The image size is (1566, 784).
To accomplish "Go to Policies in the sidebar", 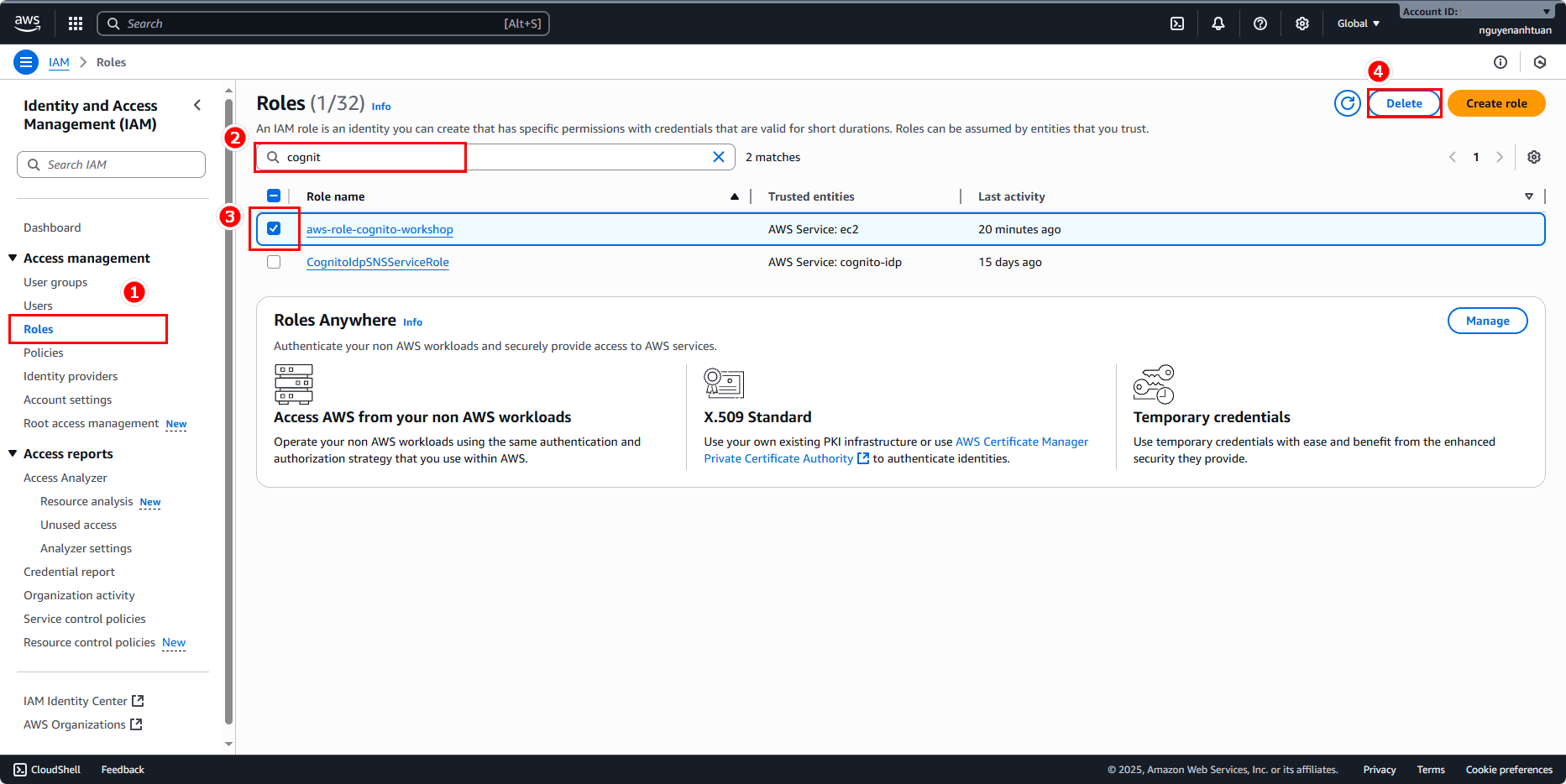I will 44,353.
